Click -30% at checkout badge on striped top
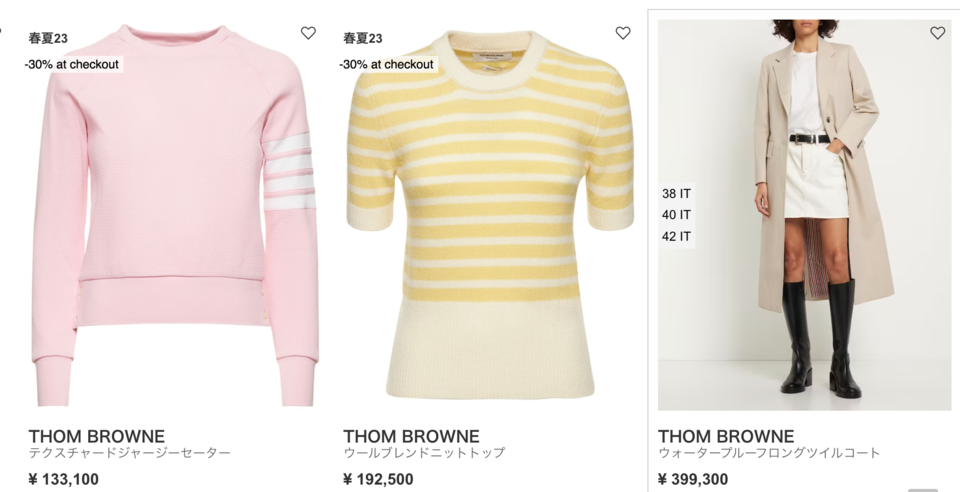Viewport: 960px width, 492px height. [386, 64]
